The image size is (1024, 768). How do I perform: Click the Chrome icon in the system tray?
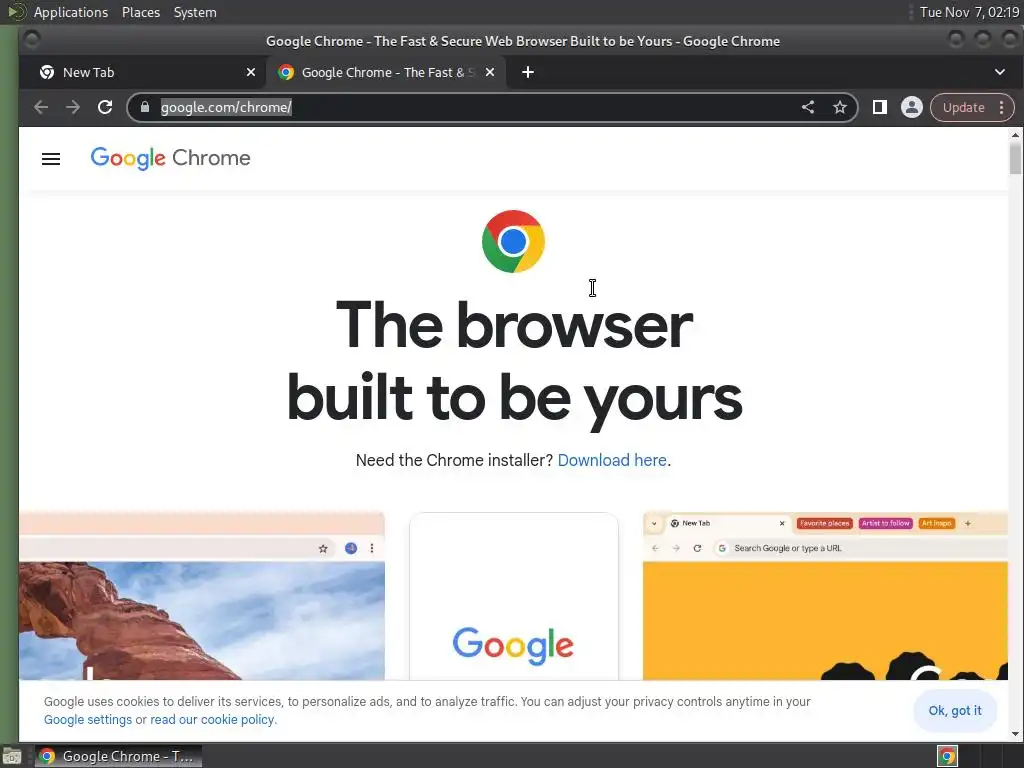tap(947, 756)
